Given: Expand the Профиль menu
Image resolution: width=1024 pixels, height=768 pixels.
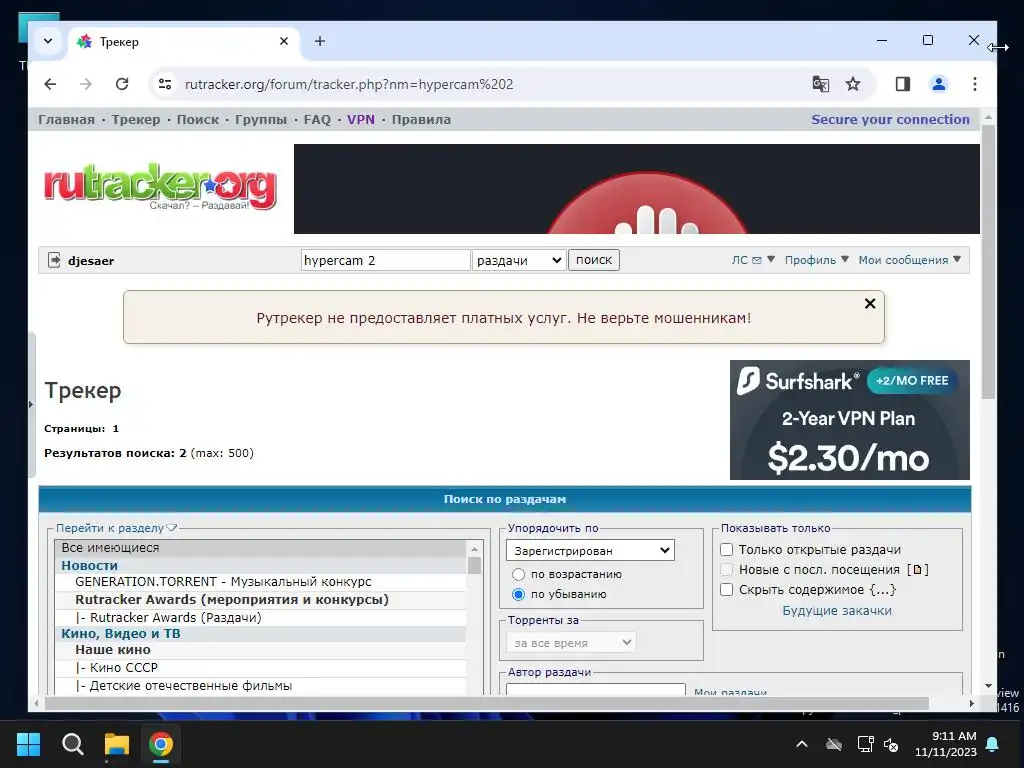Looking at the screenshot, I should 817,260.
